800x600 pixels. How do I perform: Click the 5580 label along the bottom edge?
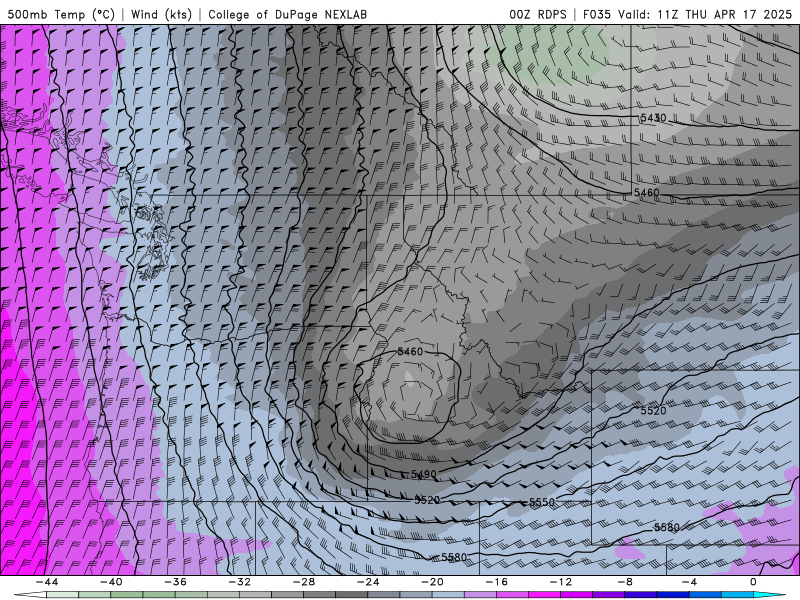point(454,557)
